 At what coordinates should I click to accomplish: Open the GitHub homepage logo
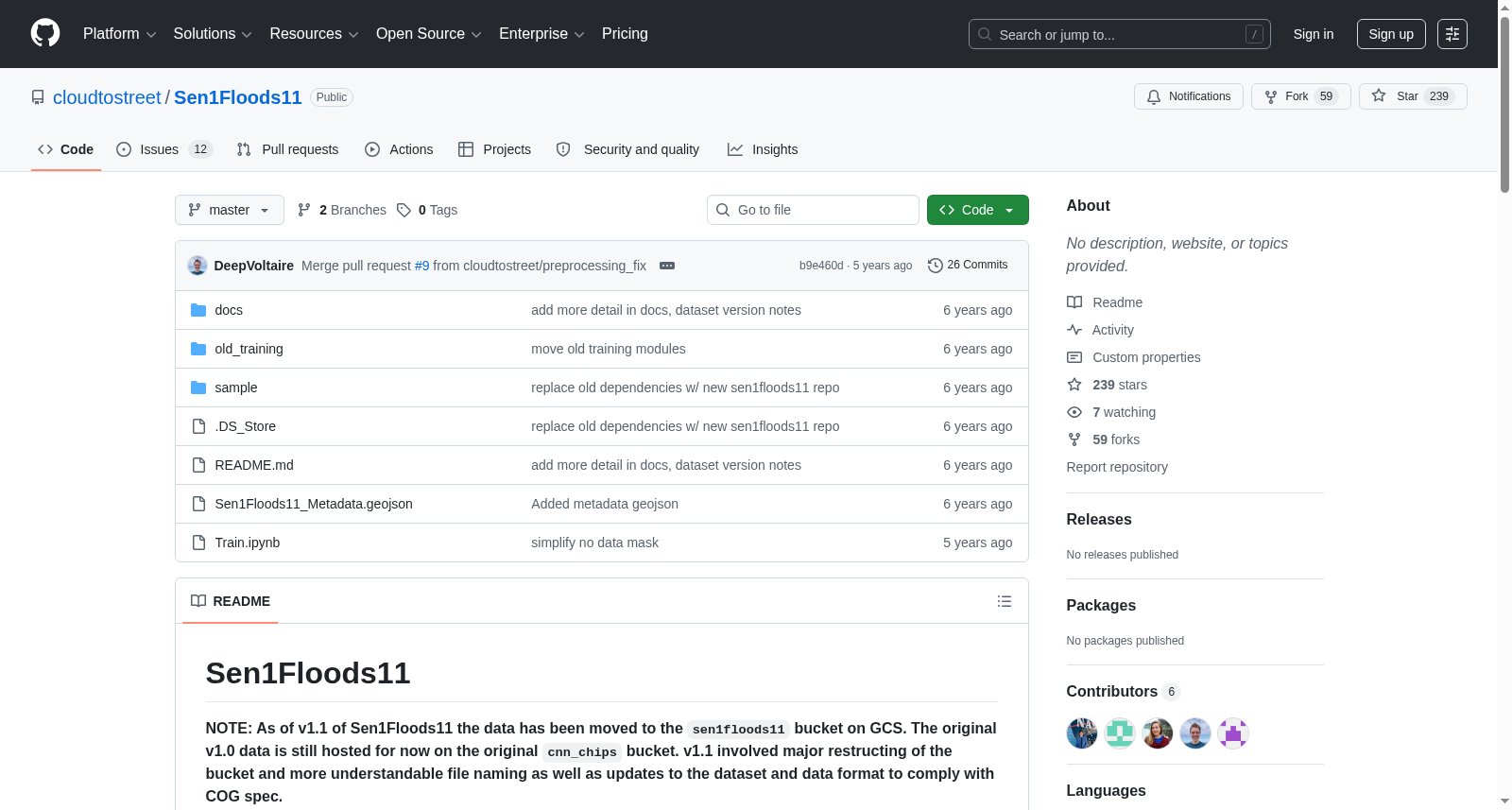(x=45, y=34)
